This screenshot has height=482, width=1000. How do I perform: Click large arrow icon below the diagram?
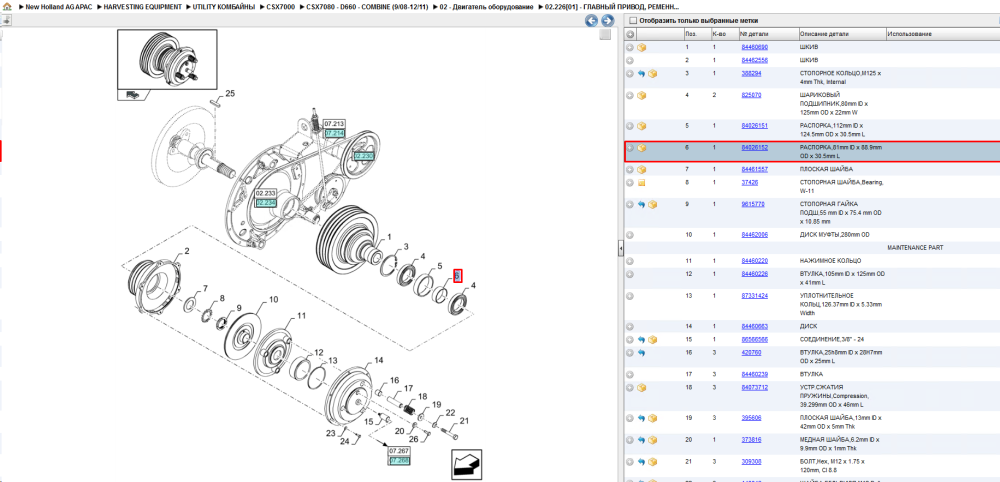pos(466,464)
